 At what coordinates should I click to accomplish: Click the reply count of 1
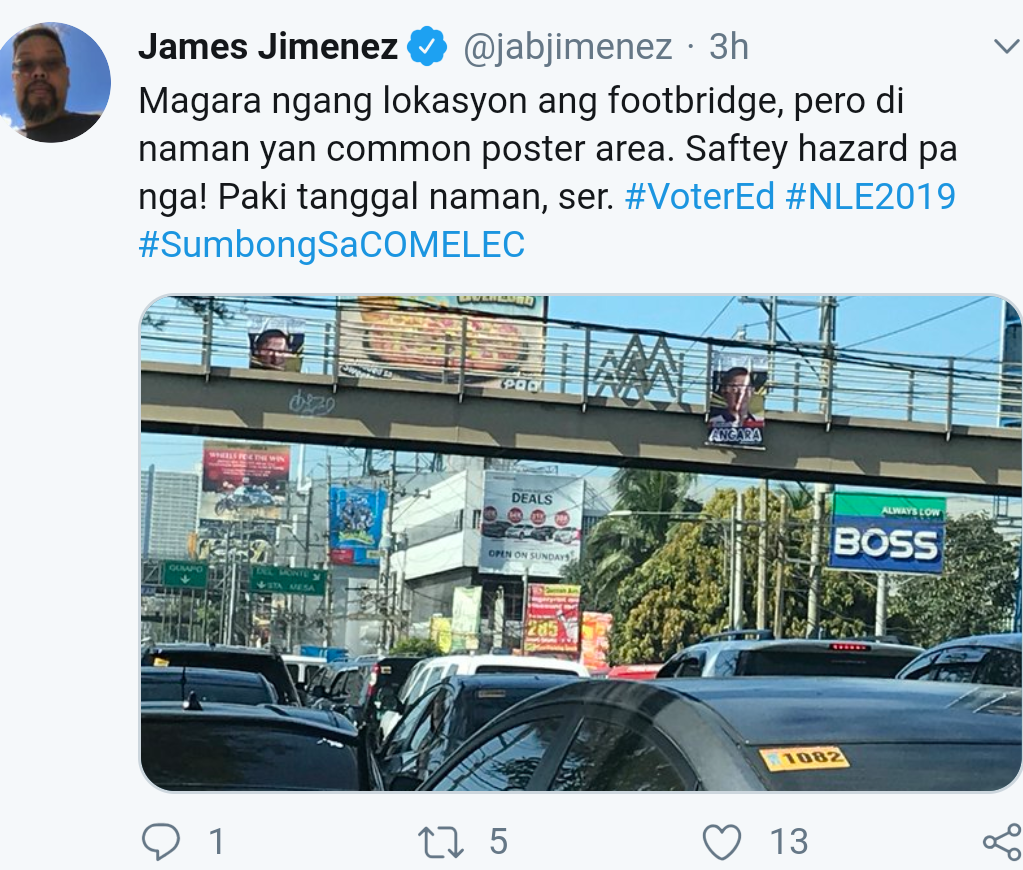[217, 842]
